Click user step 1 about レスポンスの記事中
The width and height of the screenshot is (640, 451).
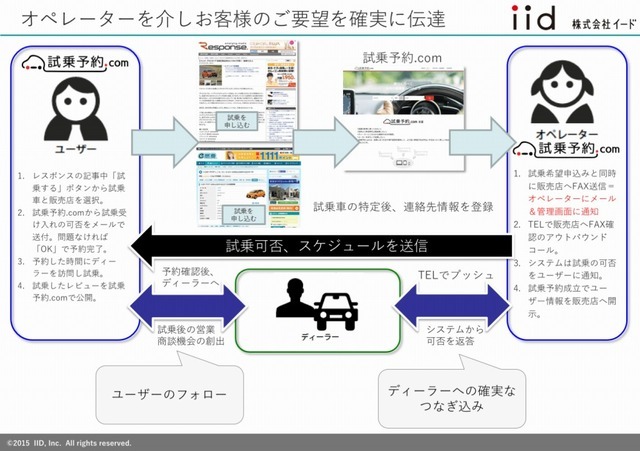[72, 188]
